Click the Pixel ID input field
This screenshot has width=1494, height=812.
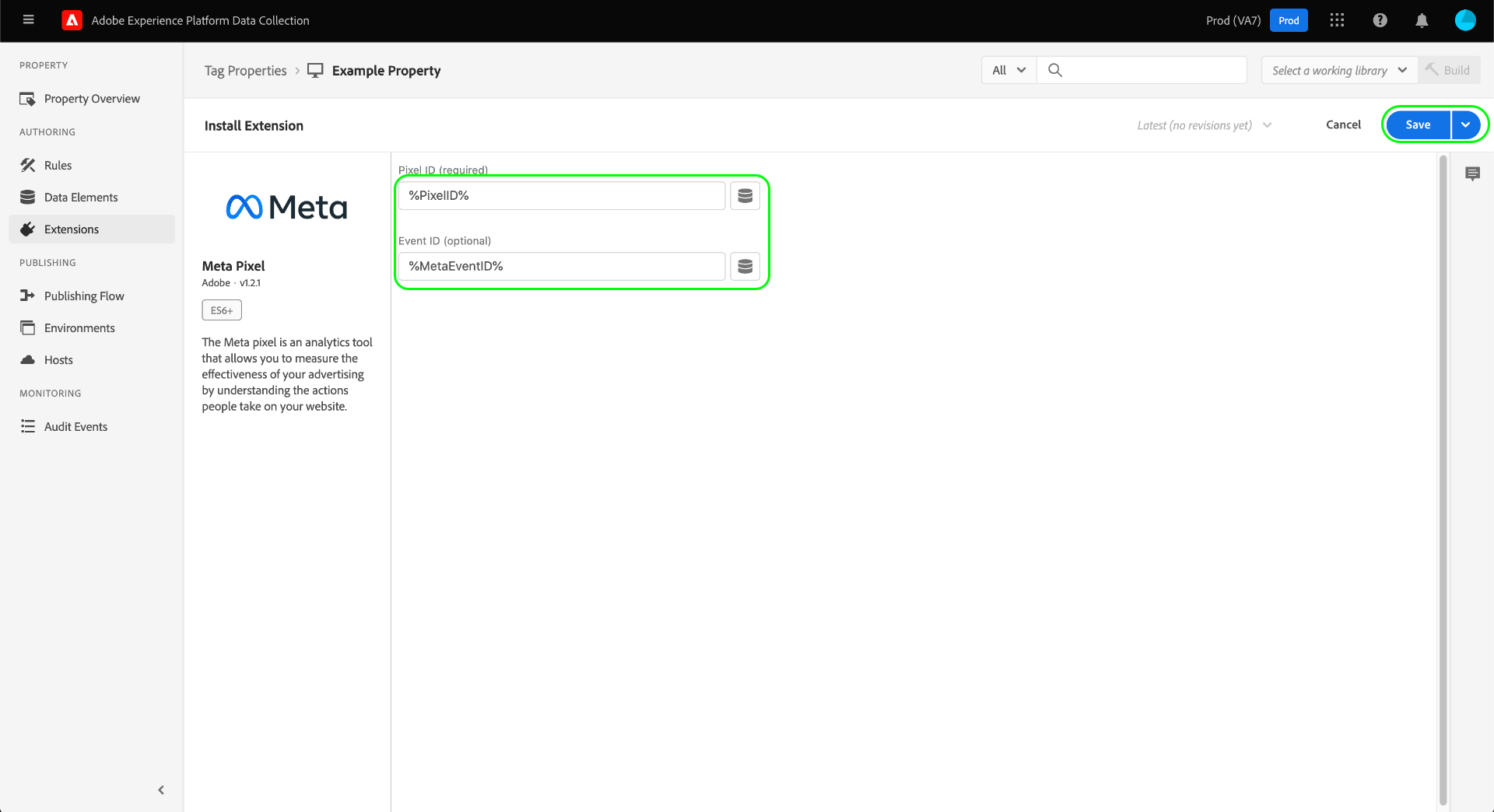point(562,195)
